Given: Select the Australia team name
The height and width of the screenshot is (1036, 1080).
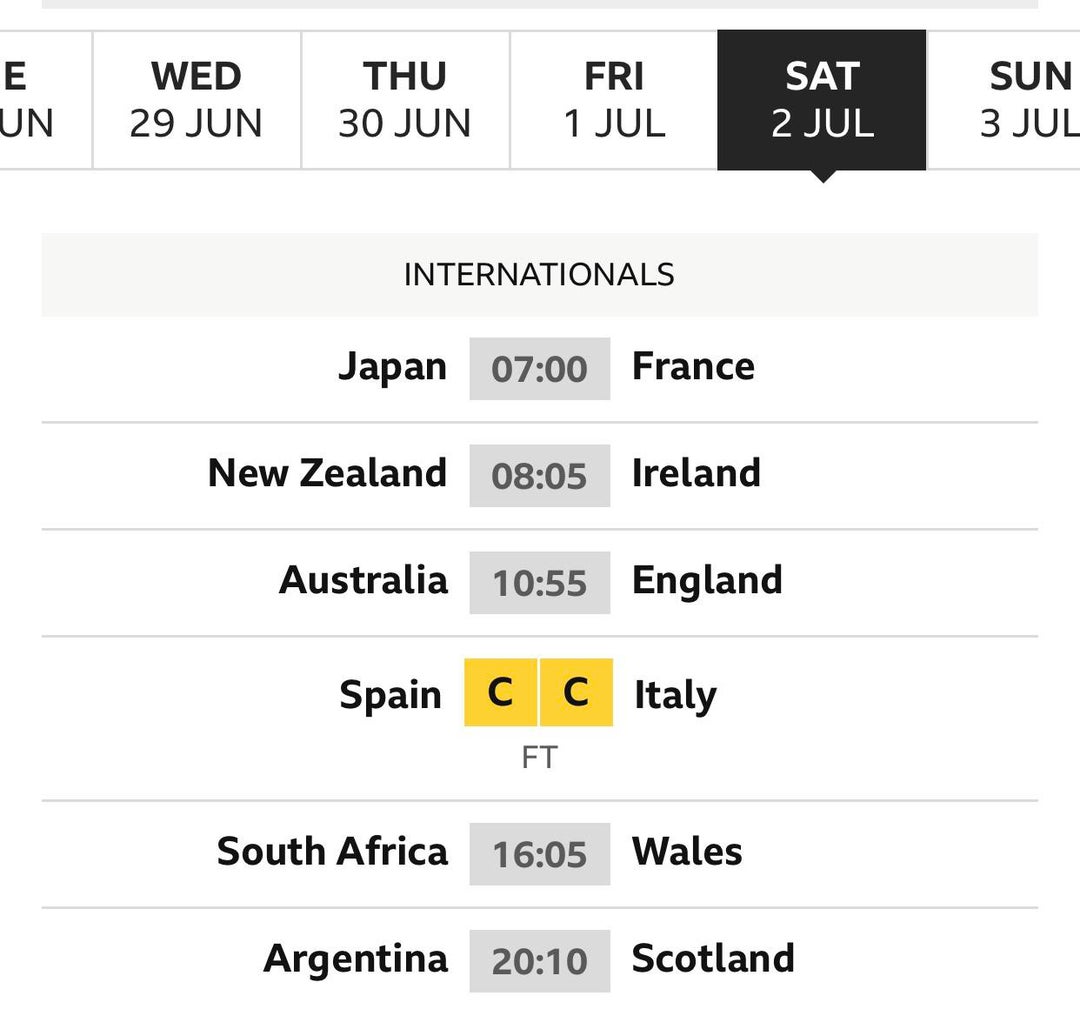Looking at the screenshot, I should 363,580.
